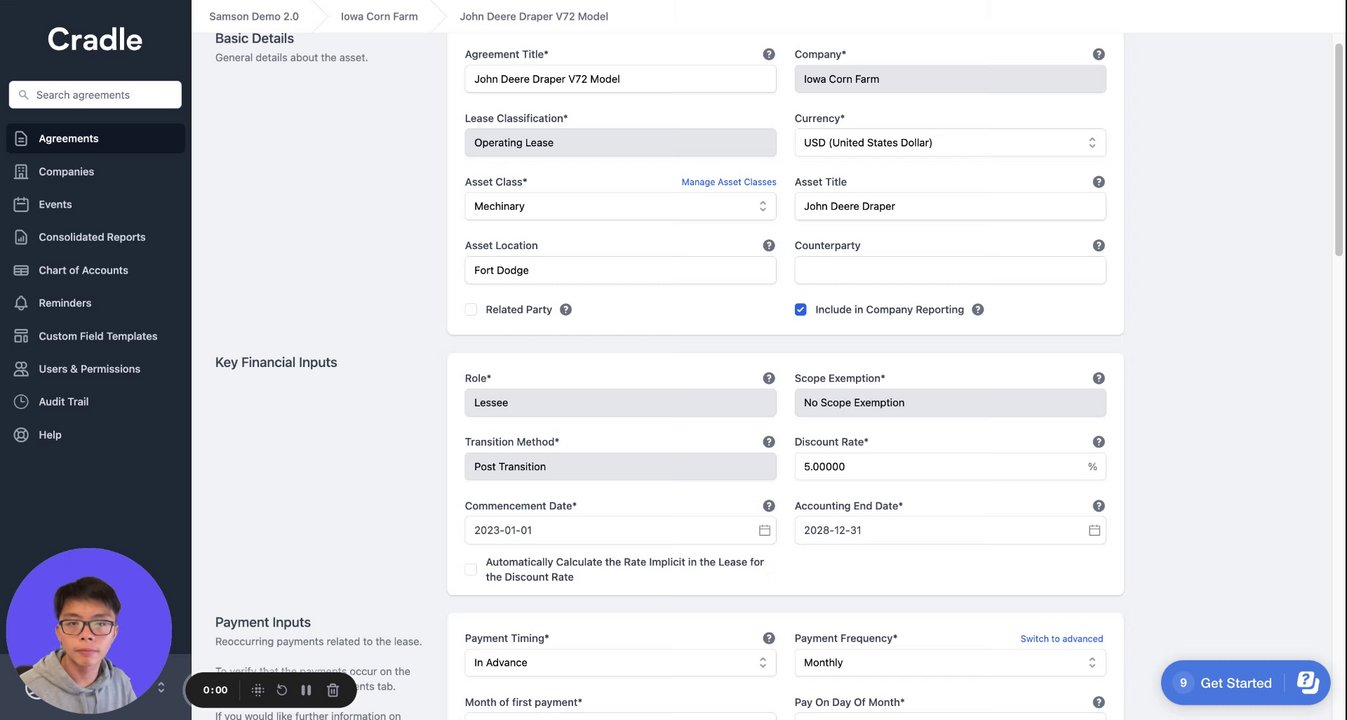This screenshot has height=720, width=1347.
Task: Go to Consolidated Reports in sidebar
Action: point(92,237)
